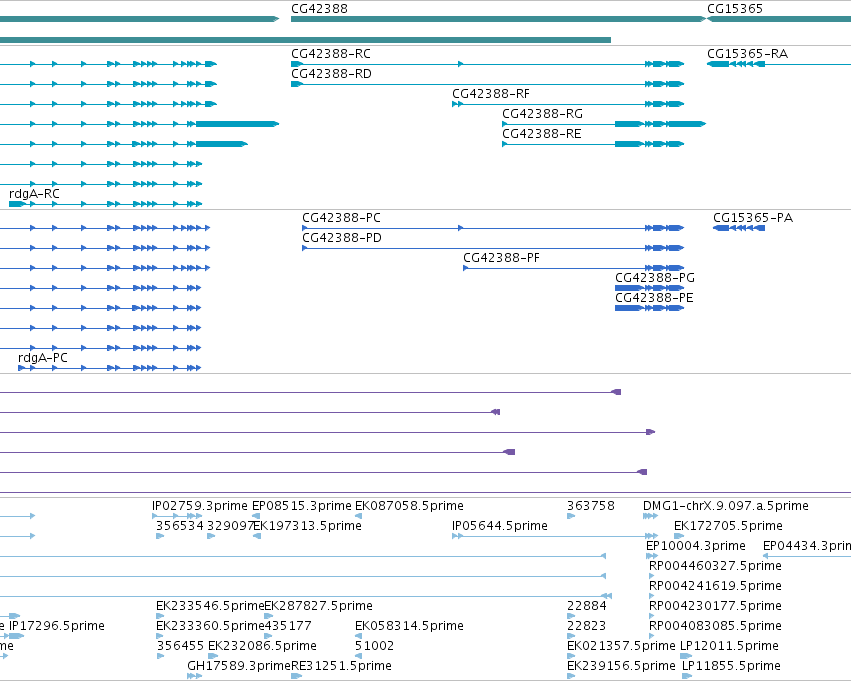Select the rdgA-RC transcript label
The height and width of the screenshot is (681, 851).
(34, 194)
